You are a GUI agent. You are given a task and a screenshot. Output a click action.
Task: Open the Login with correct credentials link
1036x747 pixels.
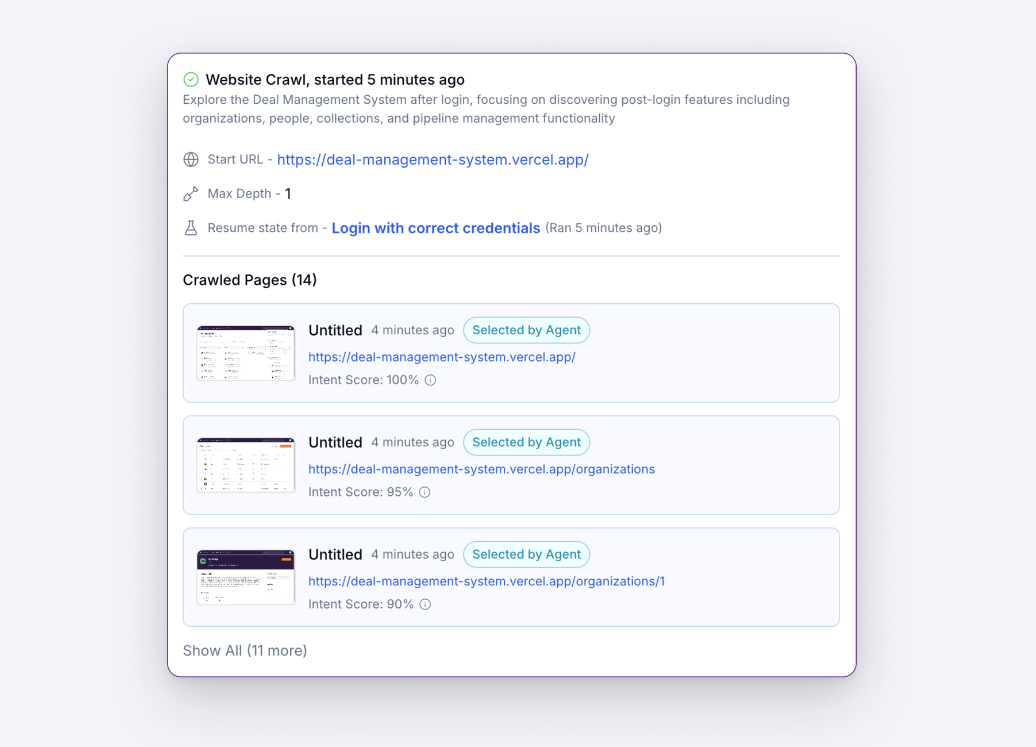tap(435, 227)
